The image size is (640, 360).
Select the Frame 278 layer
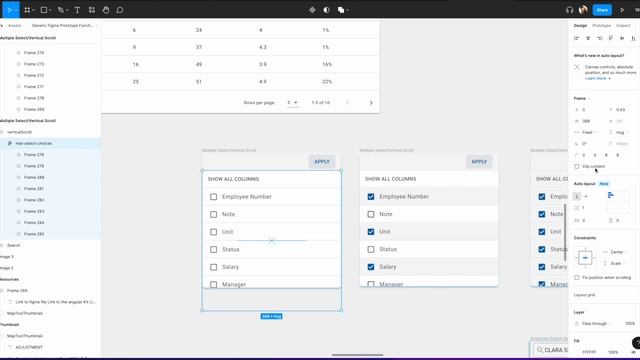pos(34,155)
